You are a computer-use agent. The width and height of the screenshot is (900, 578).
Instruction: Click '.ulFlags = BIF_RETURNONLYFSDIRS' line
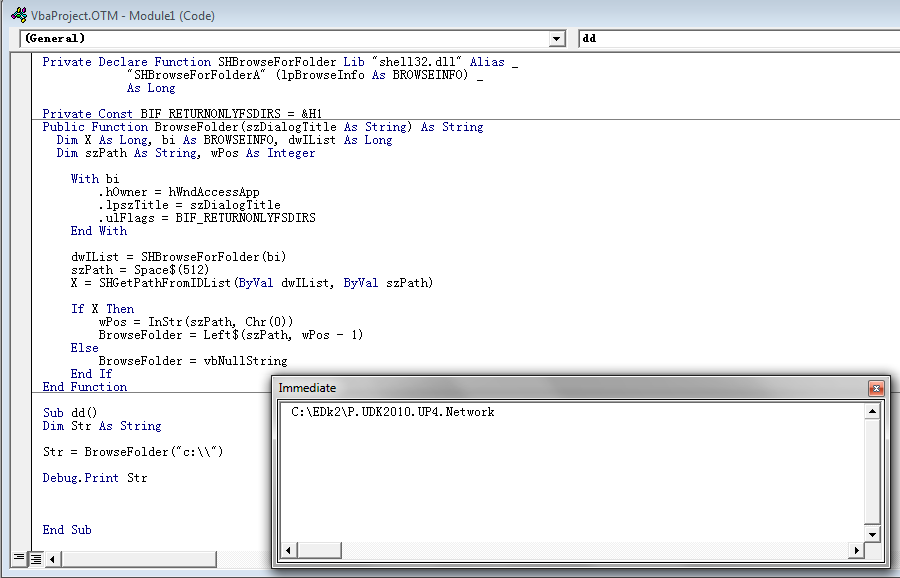click(207, 218)
